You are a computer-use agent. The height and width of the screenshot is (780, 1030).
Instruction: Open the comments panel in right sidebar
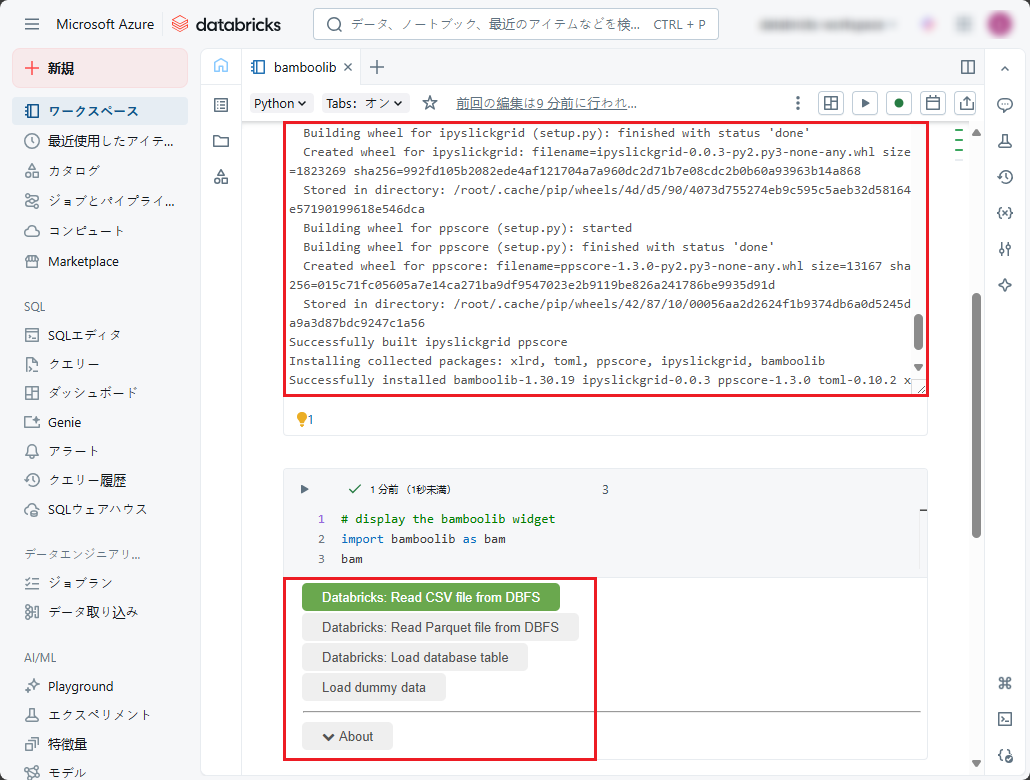pyautogui.click(x=1005, y=105)
